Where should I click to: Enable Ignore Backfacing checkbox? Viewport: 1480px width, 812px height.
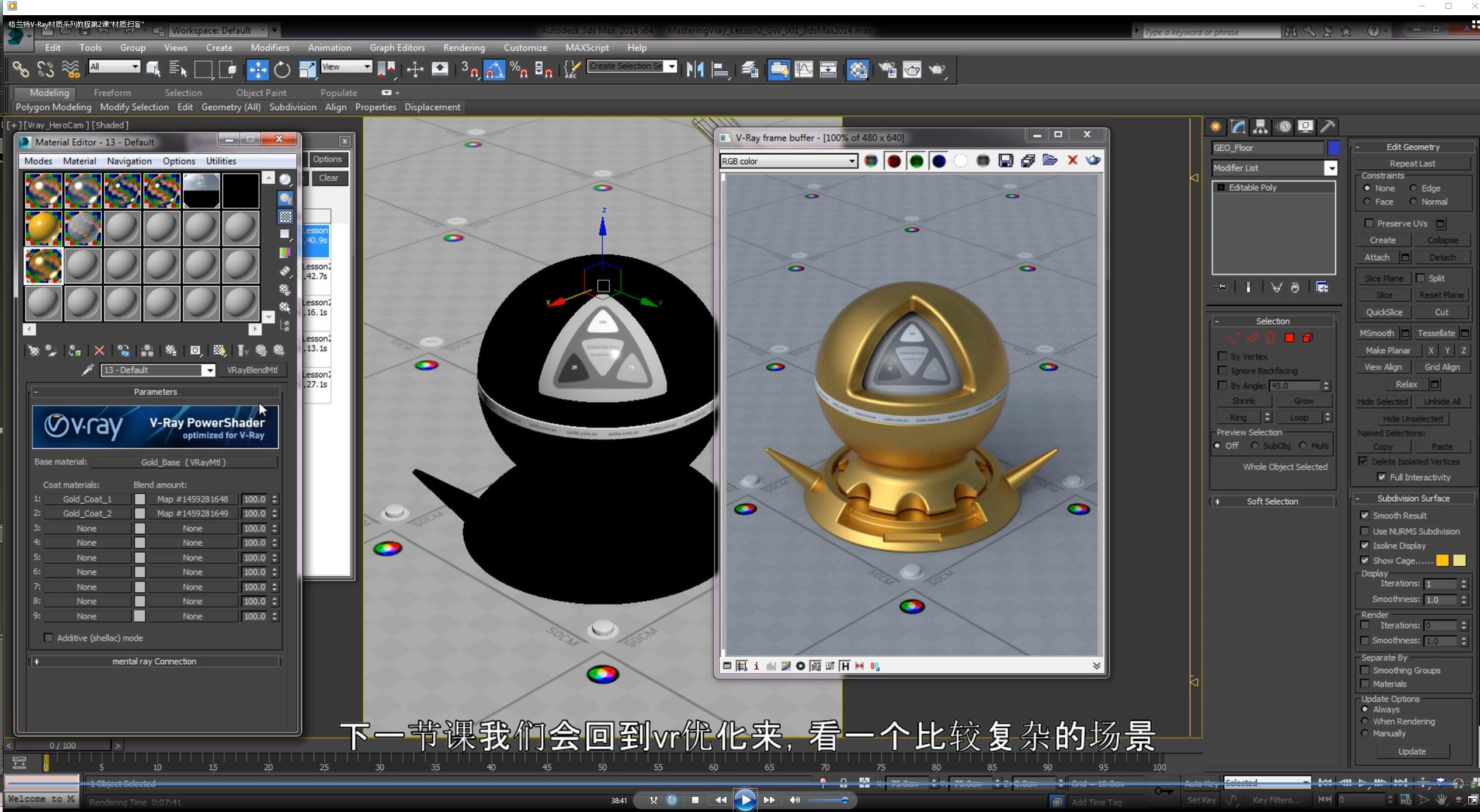coord(1222,370)
